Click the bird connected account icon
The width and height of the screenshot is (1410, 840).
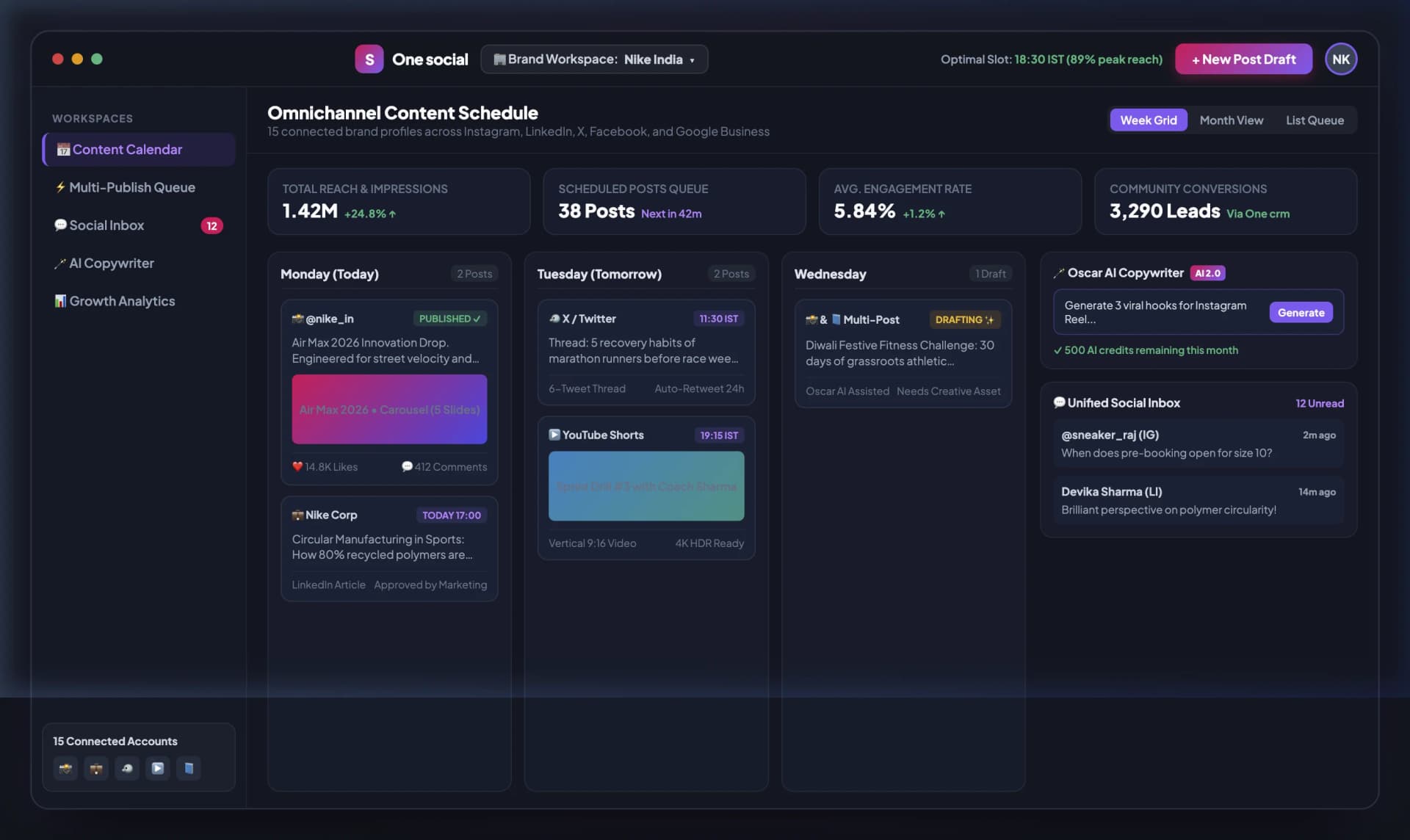coord(127,768)
